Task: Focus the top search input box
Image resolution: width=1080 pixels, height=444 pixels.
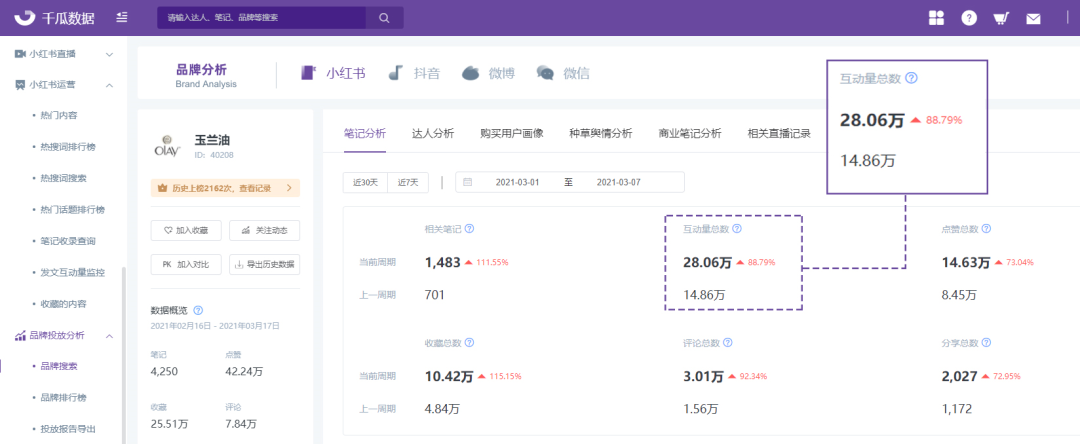Action: [262, 18]
